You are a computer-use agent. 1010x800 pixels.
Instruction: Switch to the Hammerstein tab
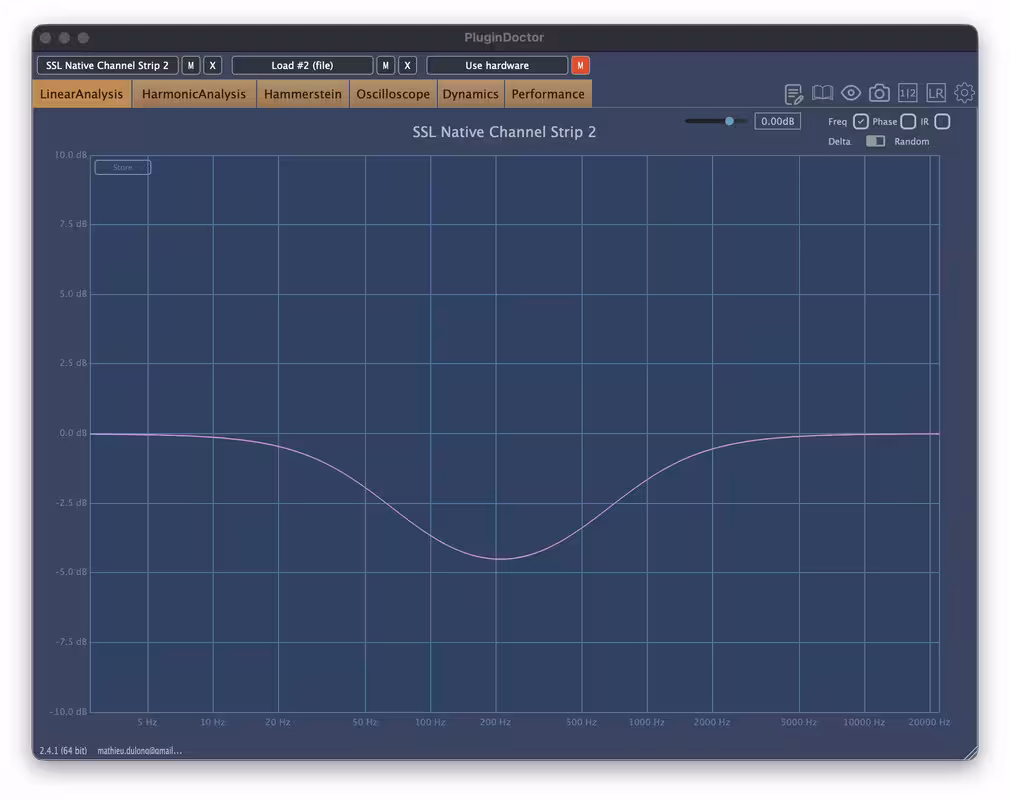click(303, 94)
